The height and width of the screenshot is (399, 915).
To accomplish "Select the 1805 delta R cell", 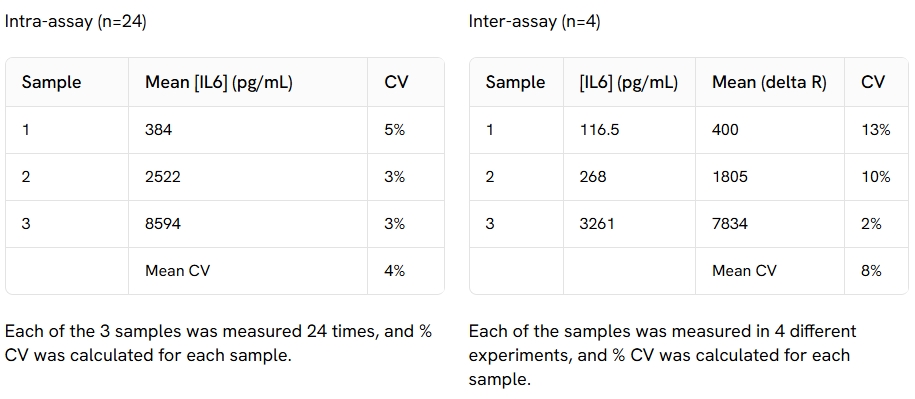I will pos(770,177).
